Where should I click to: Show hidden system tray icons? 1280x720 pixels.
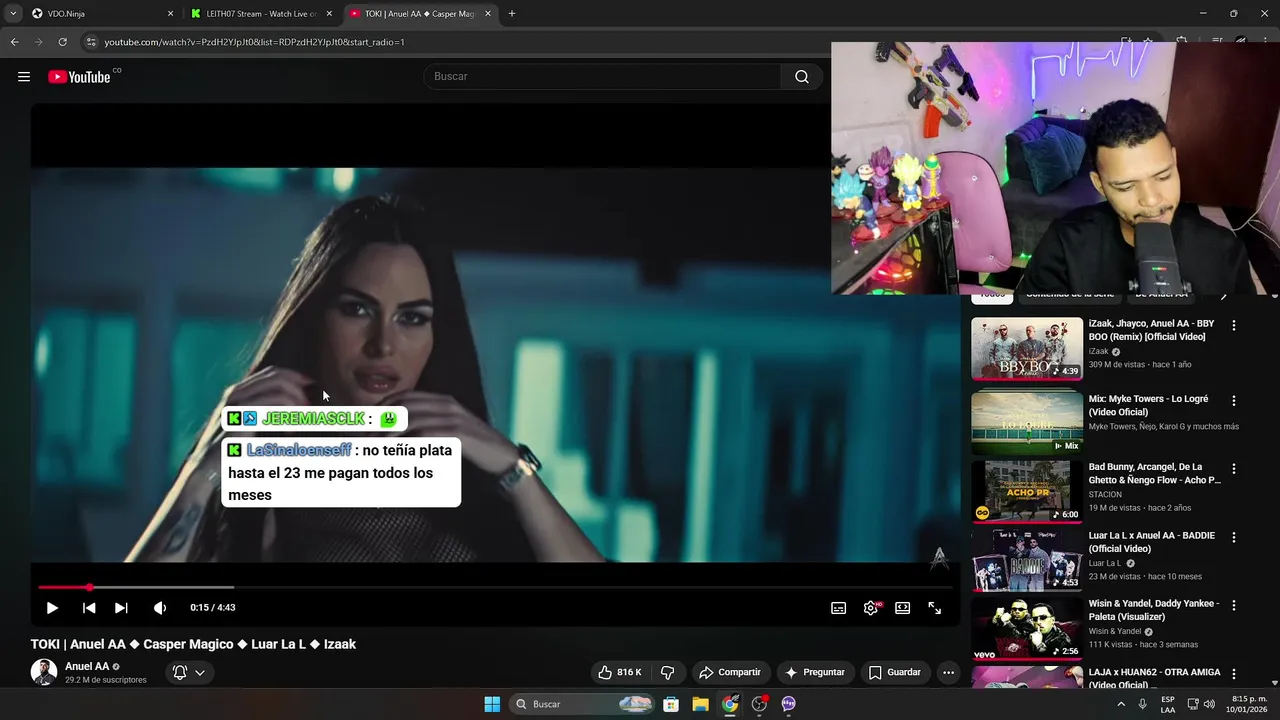1120,704
